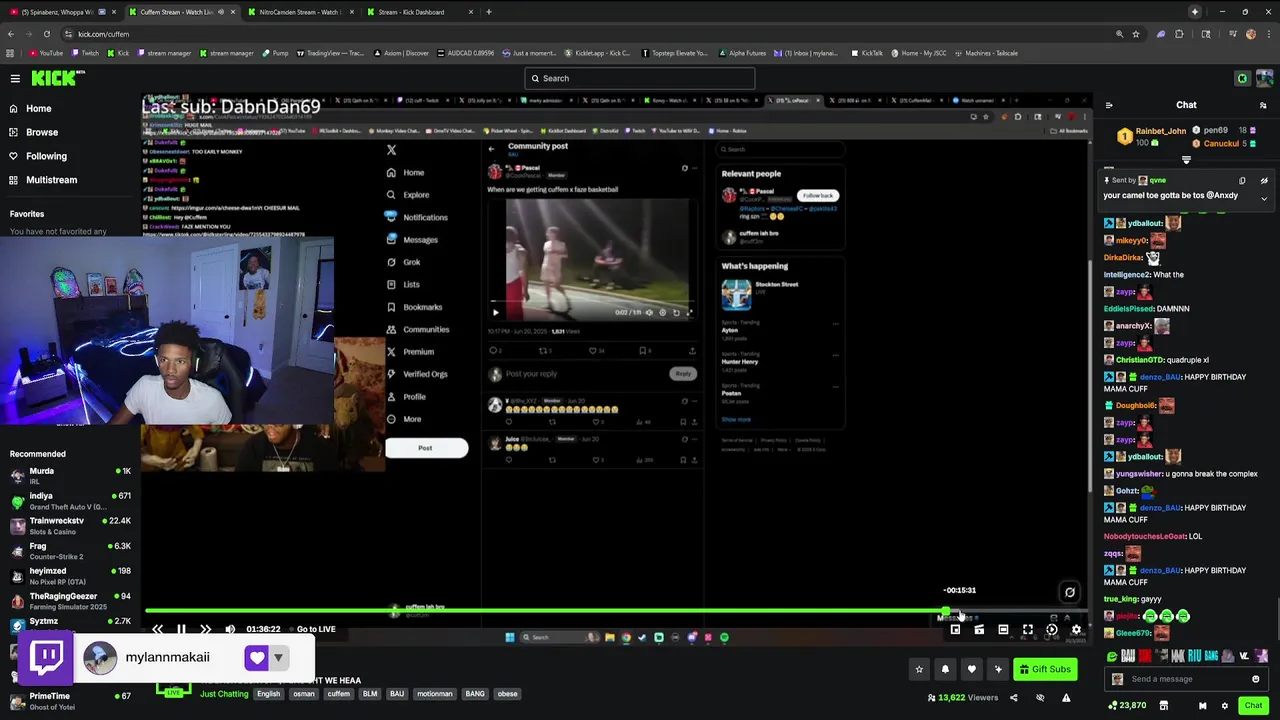1280x720 pixels.
Task: Enter fullscreen on the player
Action: click(x=1027, y=630)
